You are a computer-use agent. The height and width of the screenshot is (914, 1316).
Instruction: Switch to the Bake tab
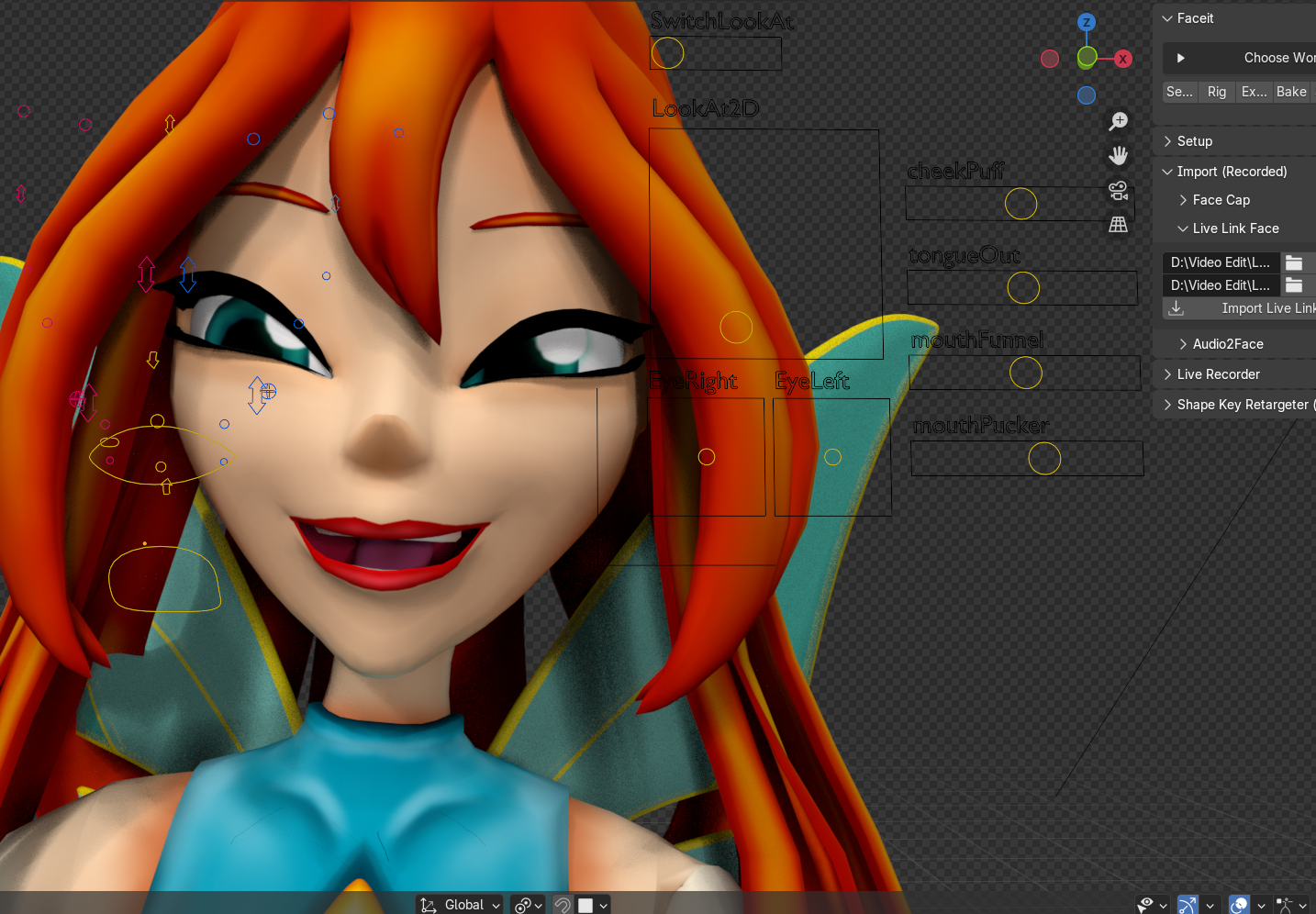pyautogui.click(x=1291, y=92)
